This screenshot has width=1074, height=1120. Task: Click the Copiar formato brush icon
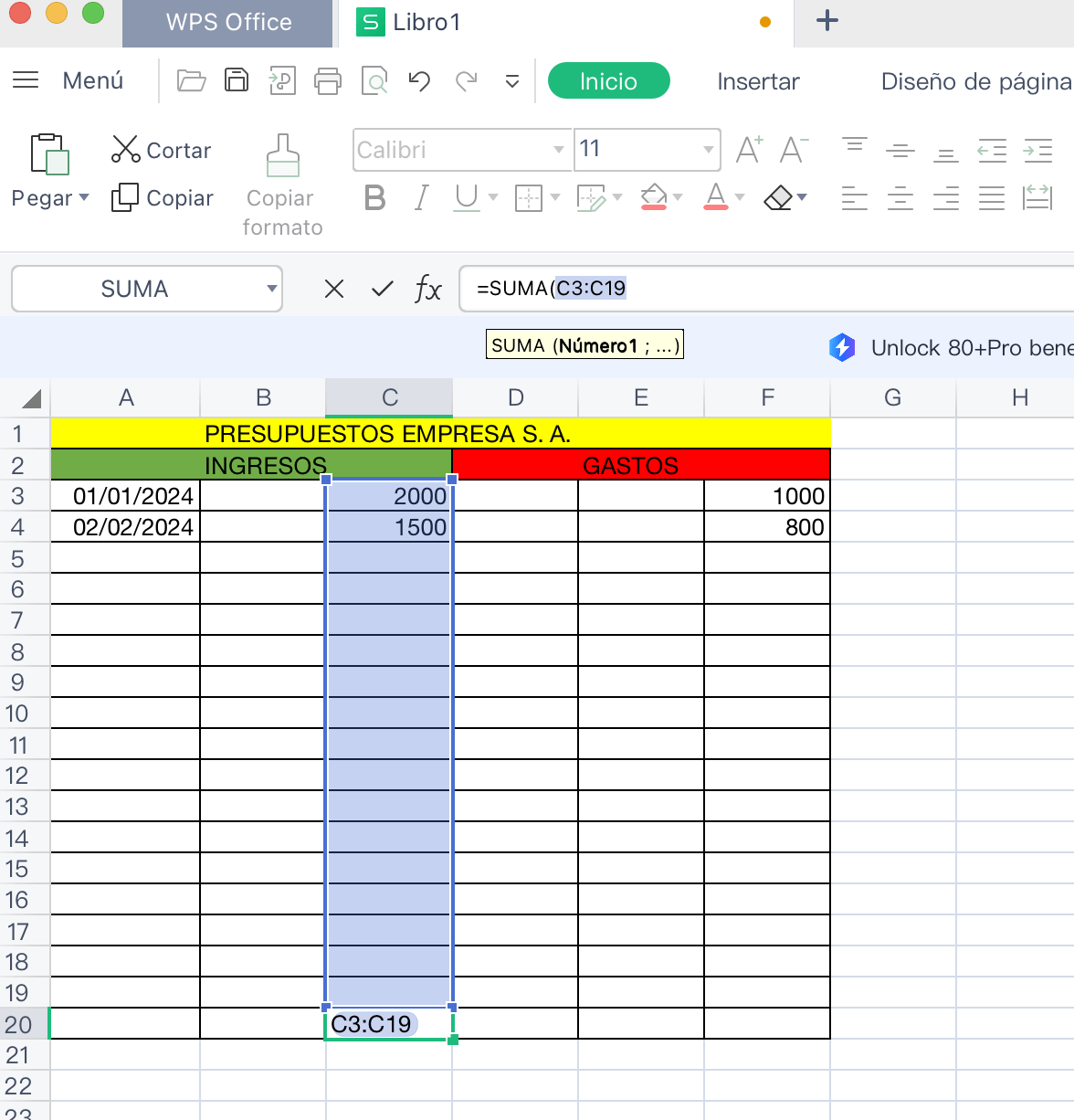pyautogui.click(x=282, y=155)
